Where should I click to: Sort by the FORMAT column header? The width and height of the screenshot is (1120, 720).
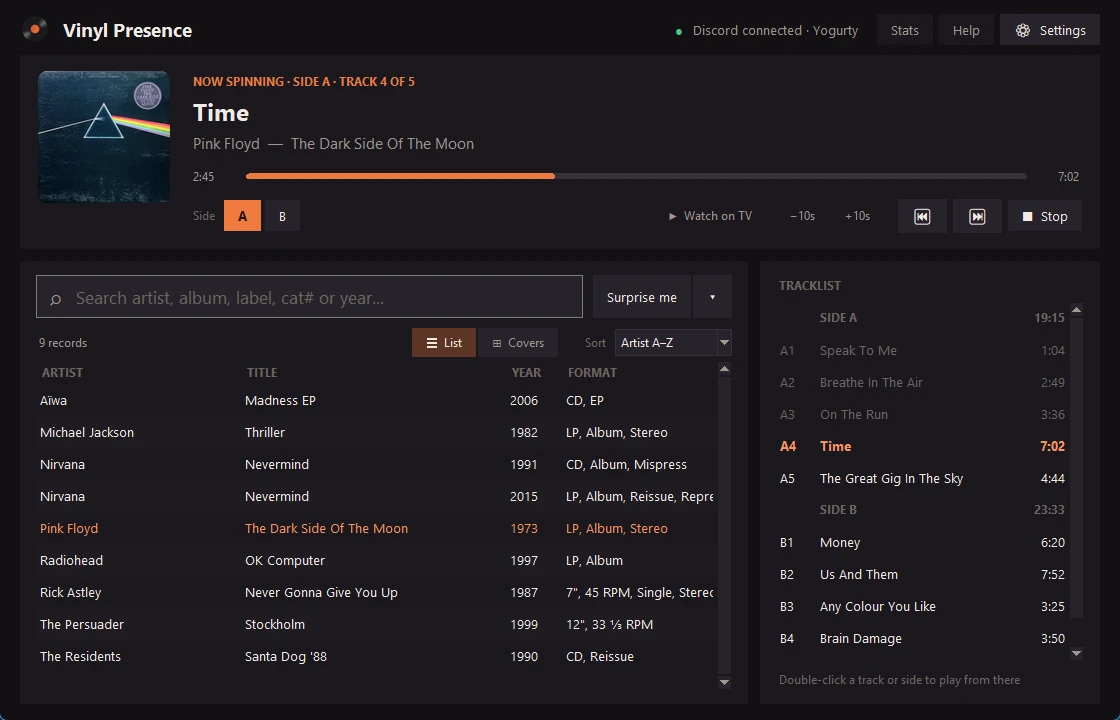pyautogui.click(x=592, y=372)
